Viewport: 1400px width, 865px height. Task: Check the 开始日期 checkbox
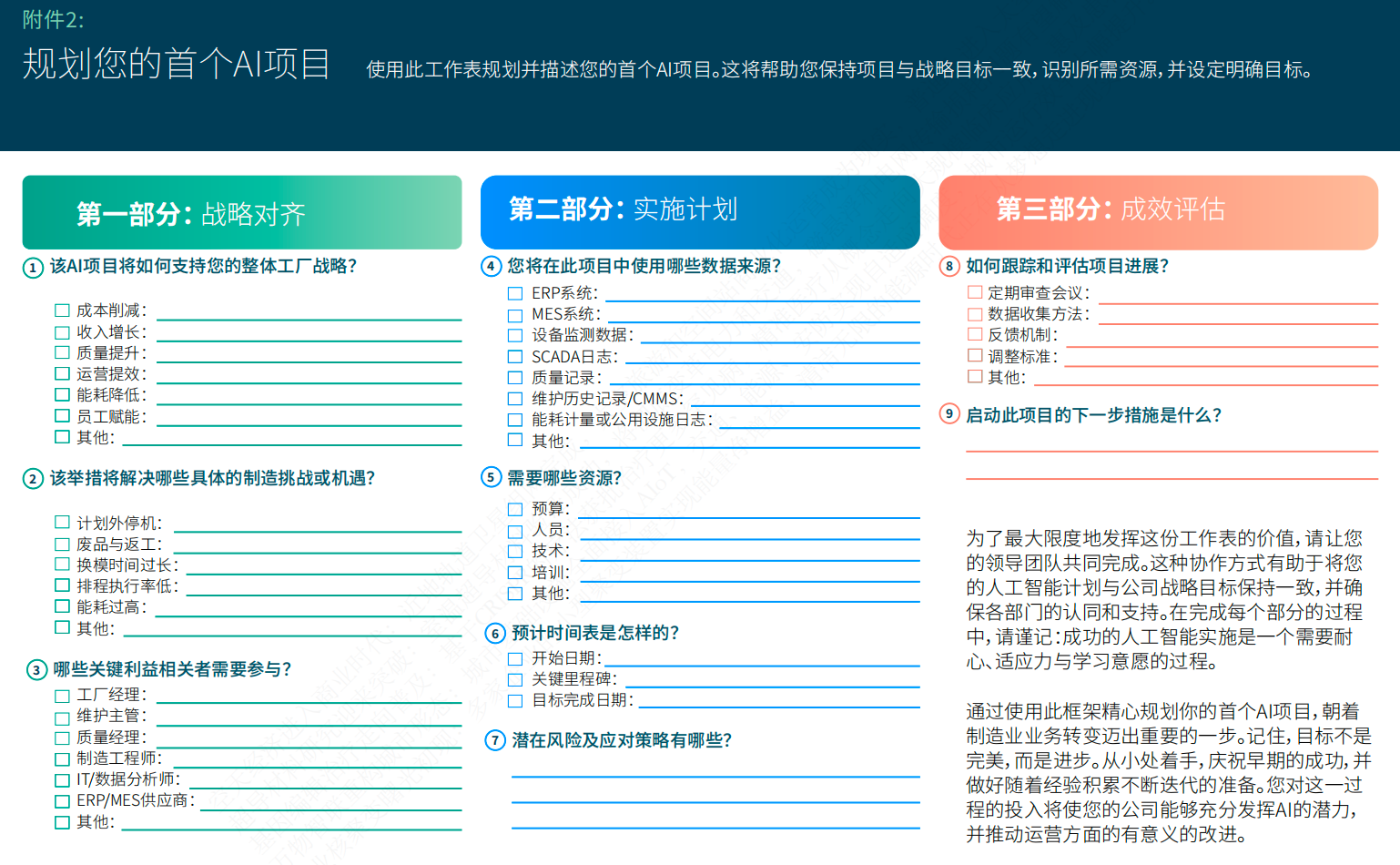(x=515, y=658)
